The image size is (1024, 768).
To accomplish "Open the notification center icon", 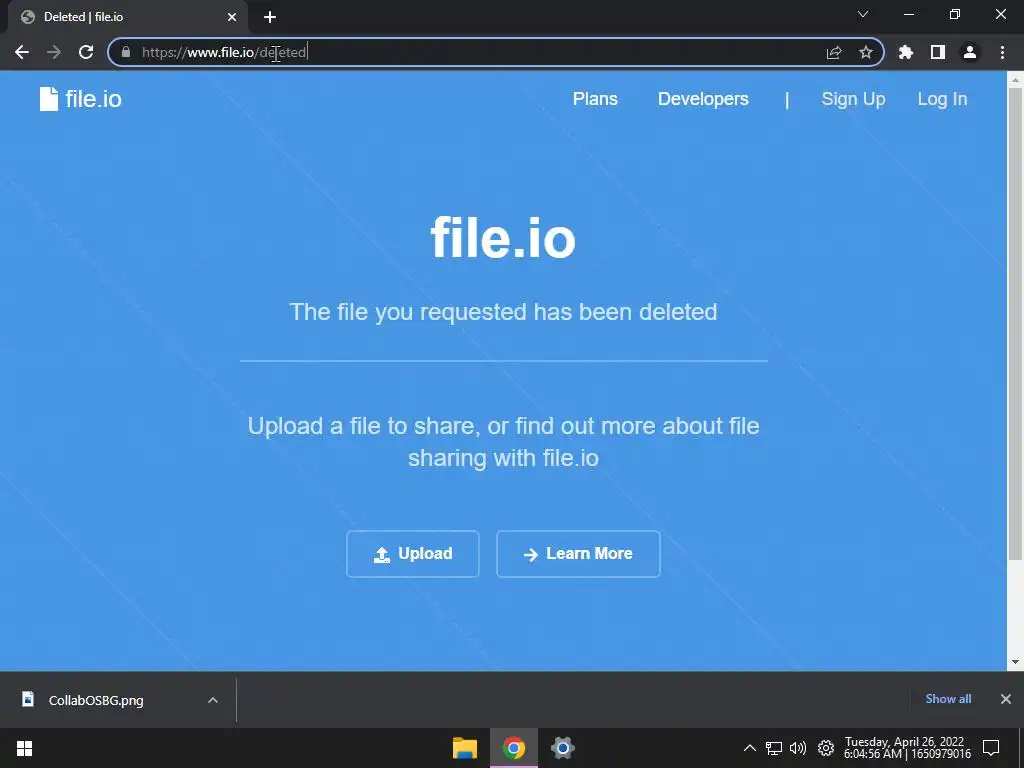I will pyautogui.click(x=991, y=748).
